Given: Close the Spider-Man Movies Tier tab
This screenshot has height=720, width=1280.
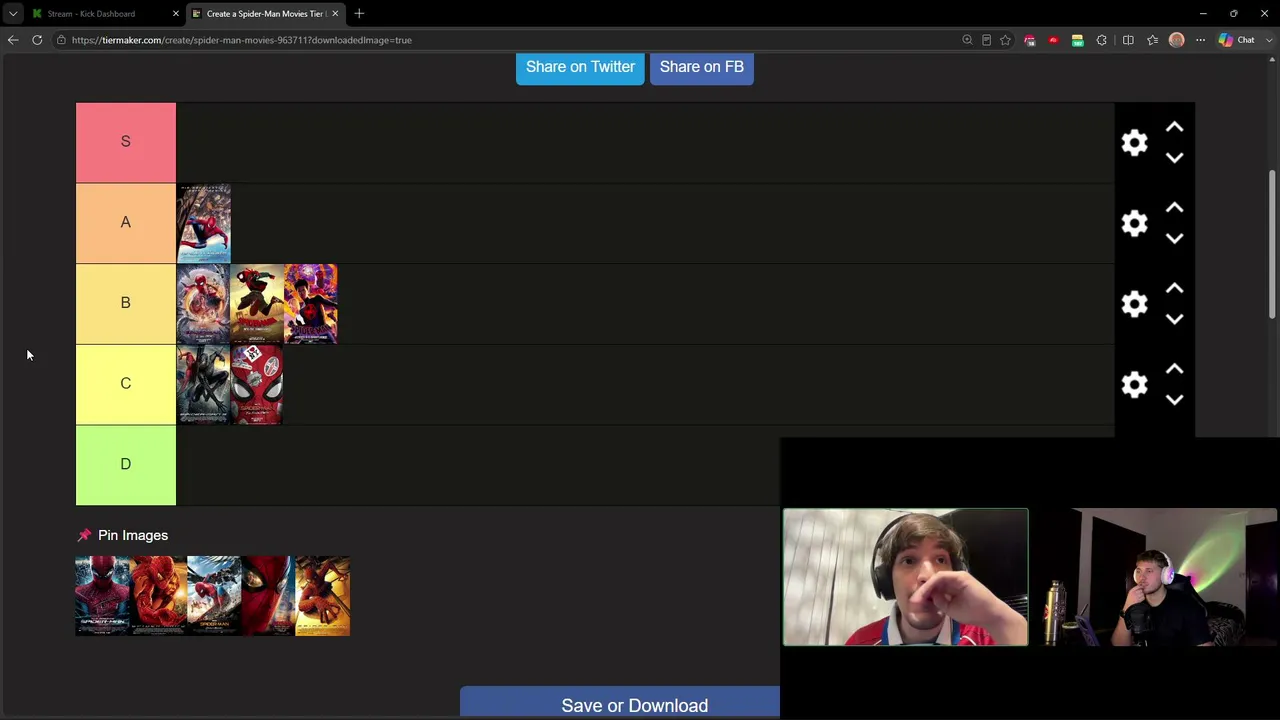Looking at the screenshot, I should pos(335,14).
